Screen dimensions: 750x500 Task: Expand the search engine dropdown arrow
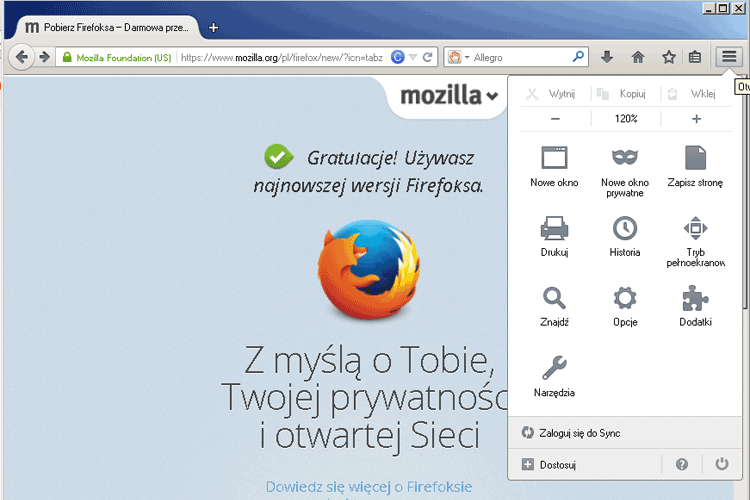(x=466, y=58)
